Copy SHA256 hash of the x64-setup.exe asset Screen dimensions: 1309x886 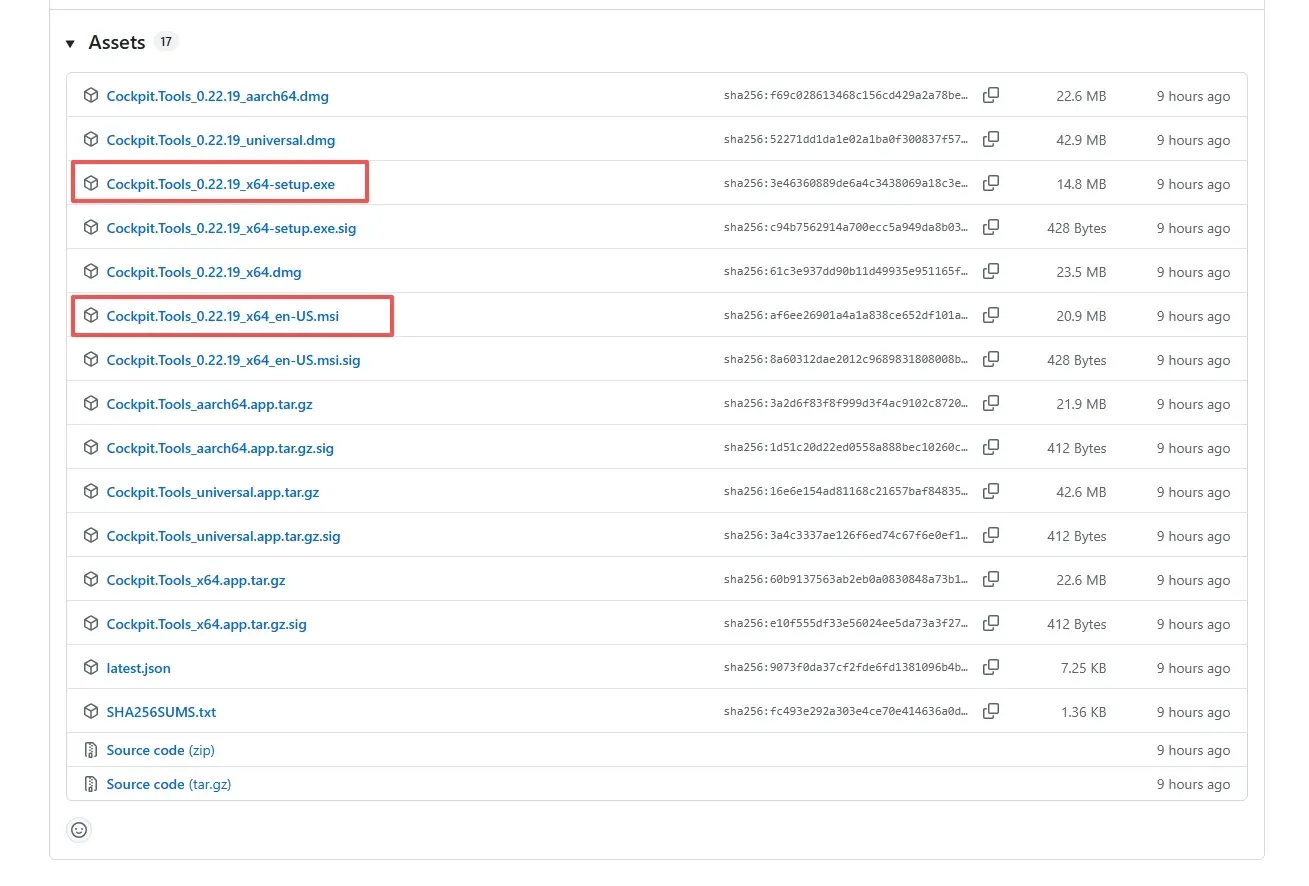pos(991,184)
